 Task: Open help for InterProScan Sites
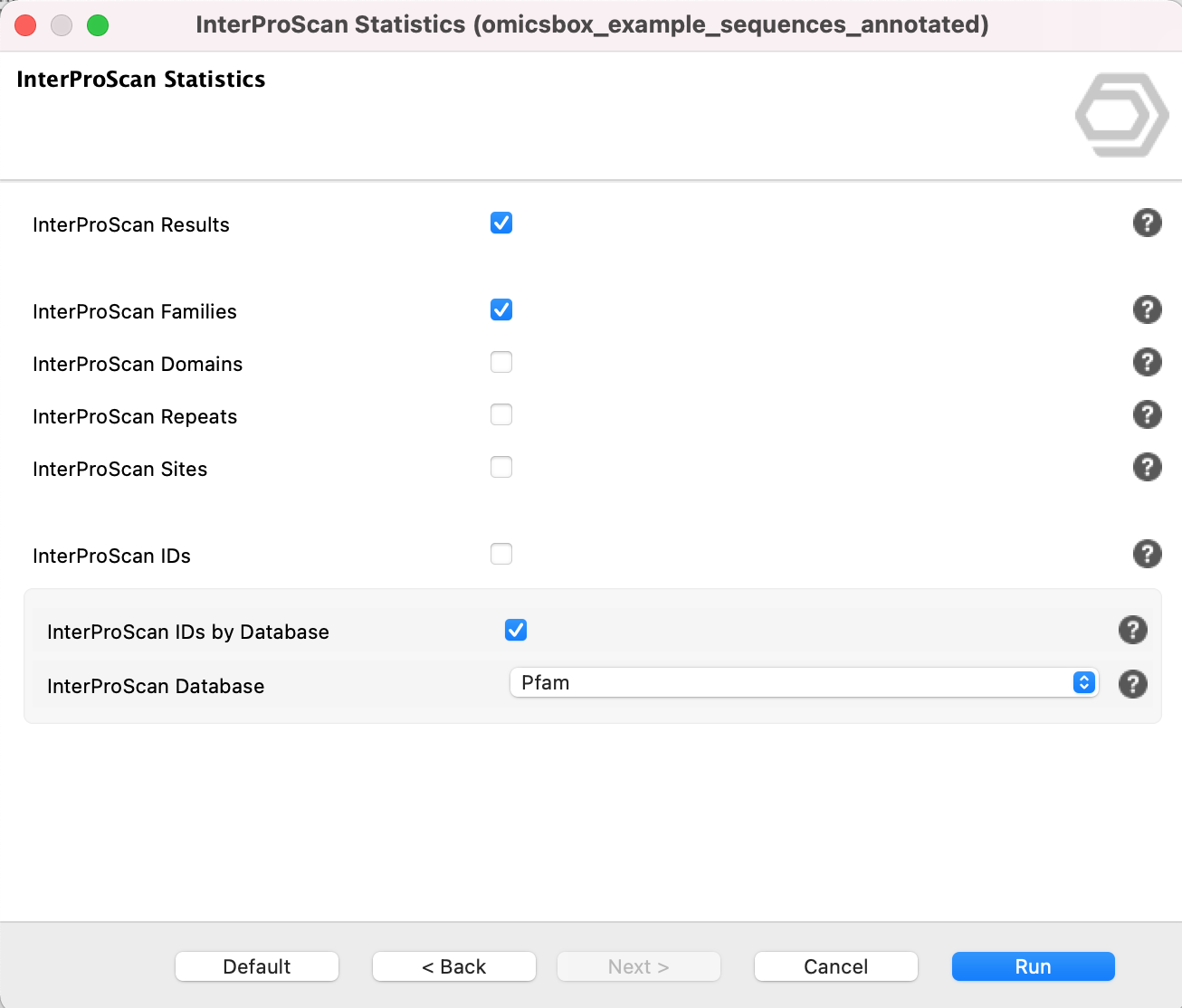pos(1147,467)
